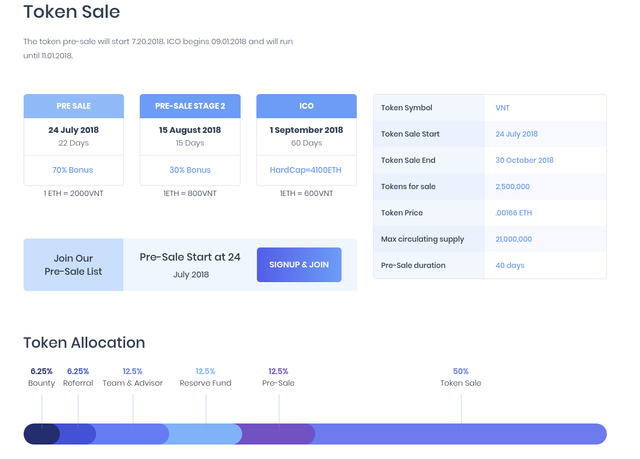This screenshot has height=459, width=640.
Task: Click the 40 days pre-sale duration value
Action: [x=510, y=265]
